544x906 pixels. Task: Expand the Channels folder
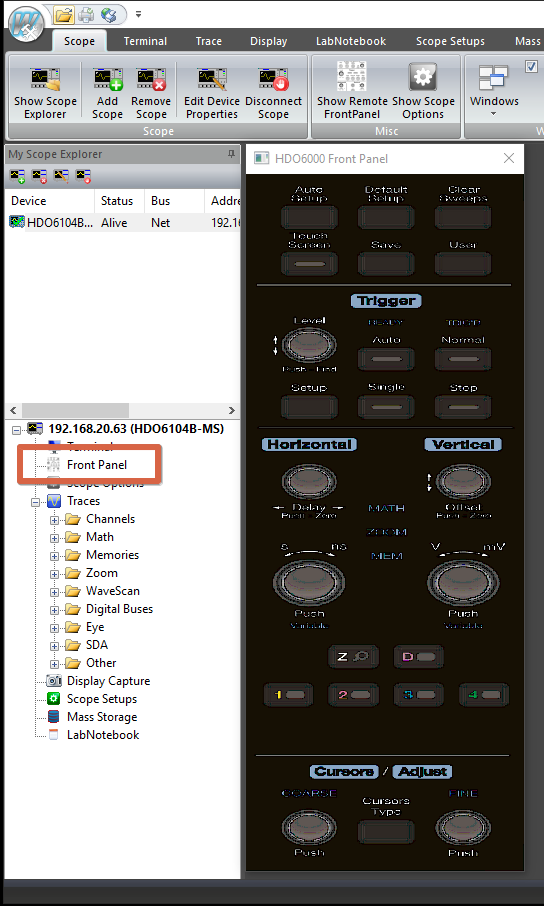tap(54, 520)
